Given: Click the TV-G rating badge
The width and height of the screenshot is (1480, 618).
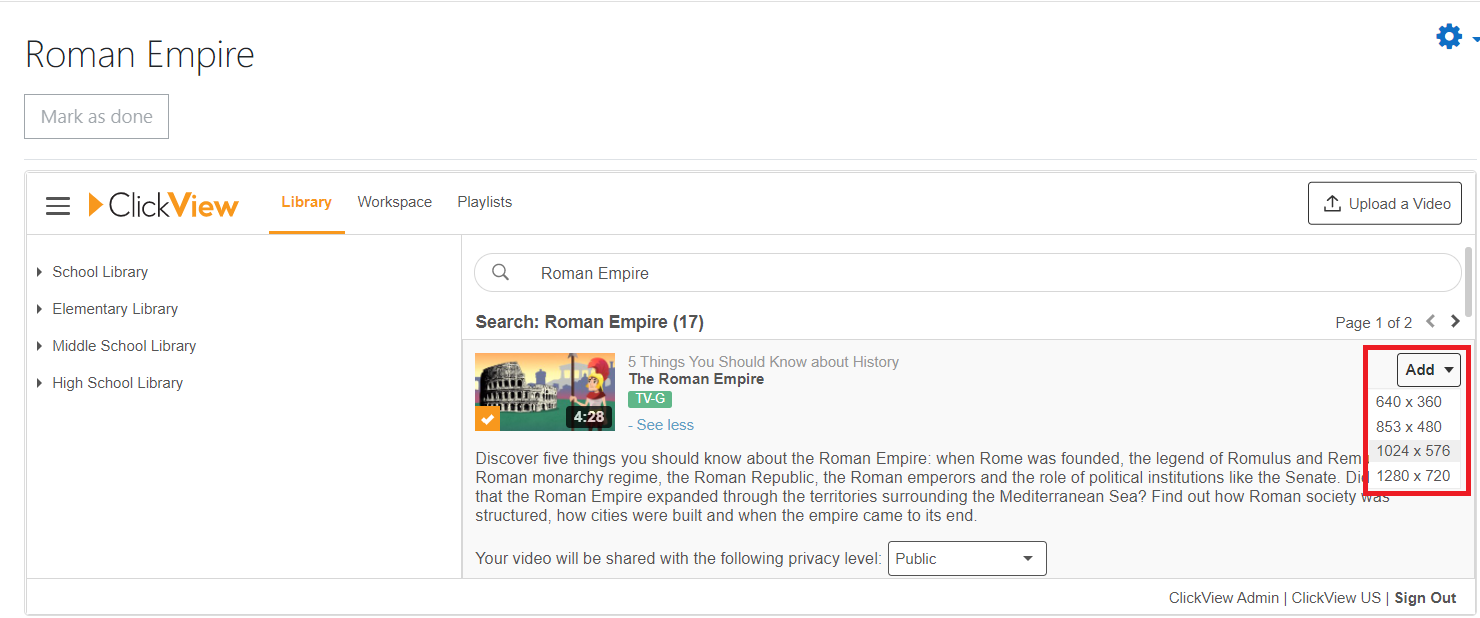Looking at the screenshot, I should [650, 399].
